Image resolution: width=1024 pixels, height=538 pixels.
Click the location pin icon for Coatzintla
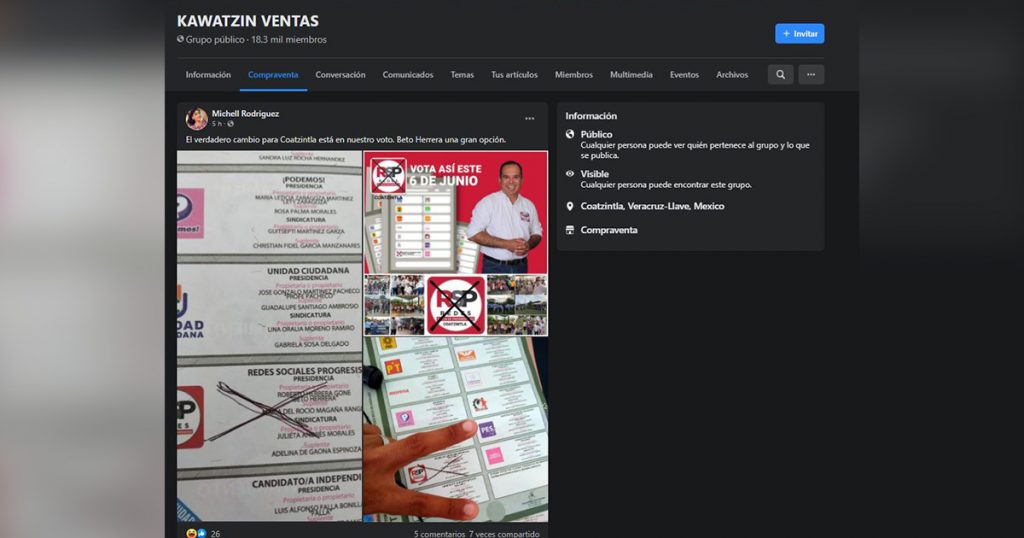[570, 206]
